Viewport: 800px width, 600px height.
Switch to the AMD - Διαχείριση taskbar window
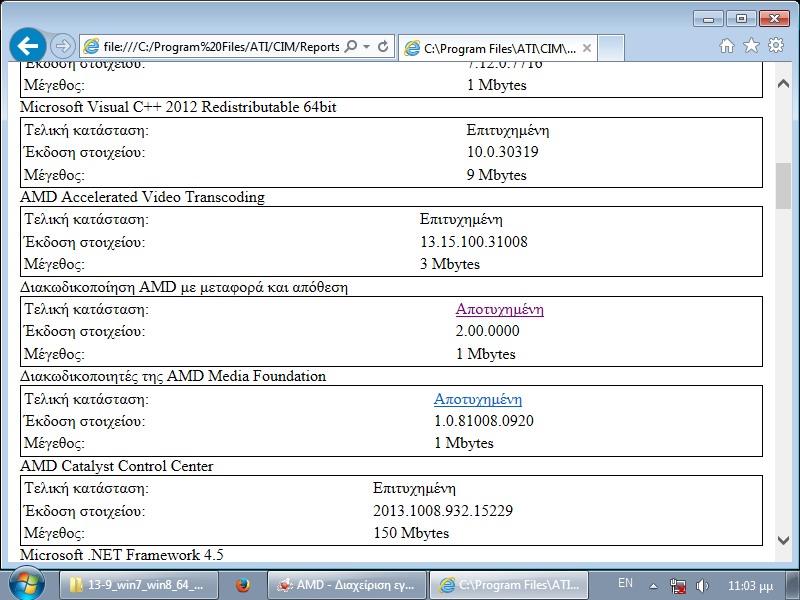346,585
